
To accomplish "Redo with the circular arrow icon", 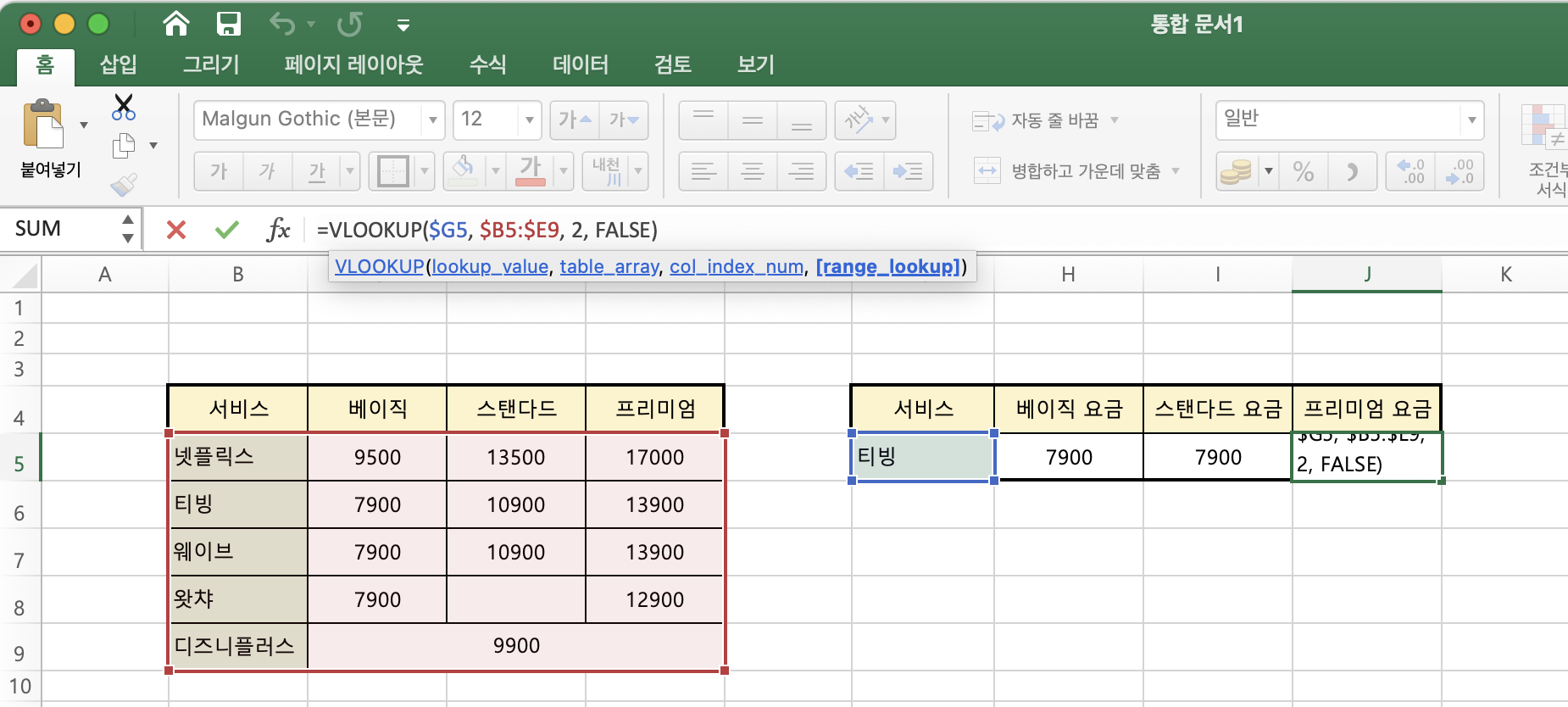I will tap(349, 24).
